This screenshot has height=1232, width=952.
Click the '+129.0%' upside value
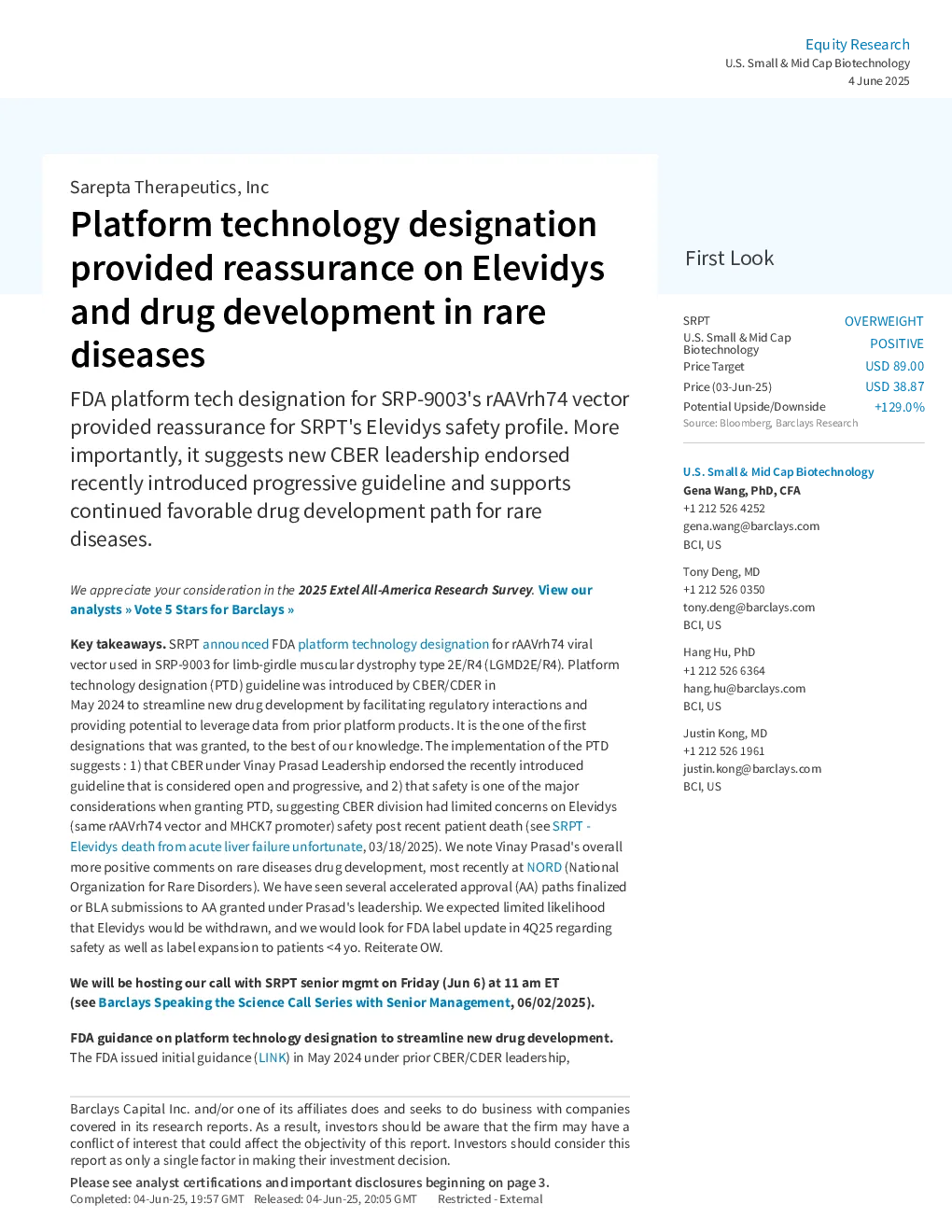(900, 407)
